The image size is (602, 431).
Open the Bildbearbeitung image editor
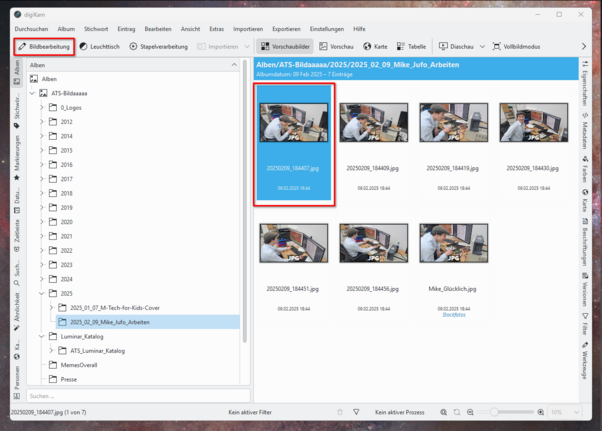(x=44, y=46)
